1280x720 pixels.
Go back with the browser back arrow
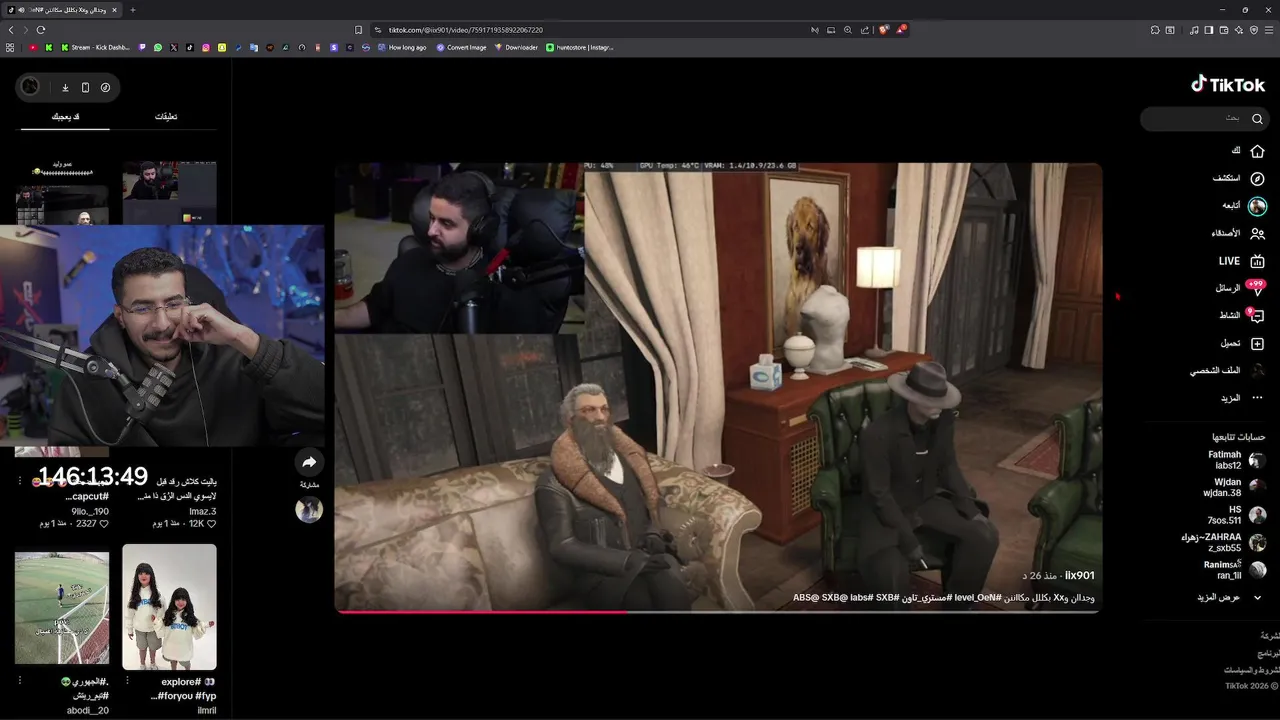coord(11,30)
